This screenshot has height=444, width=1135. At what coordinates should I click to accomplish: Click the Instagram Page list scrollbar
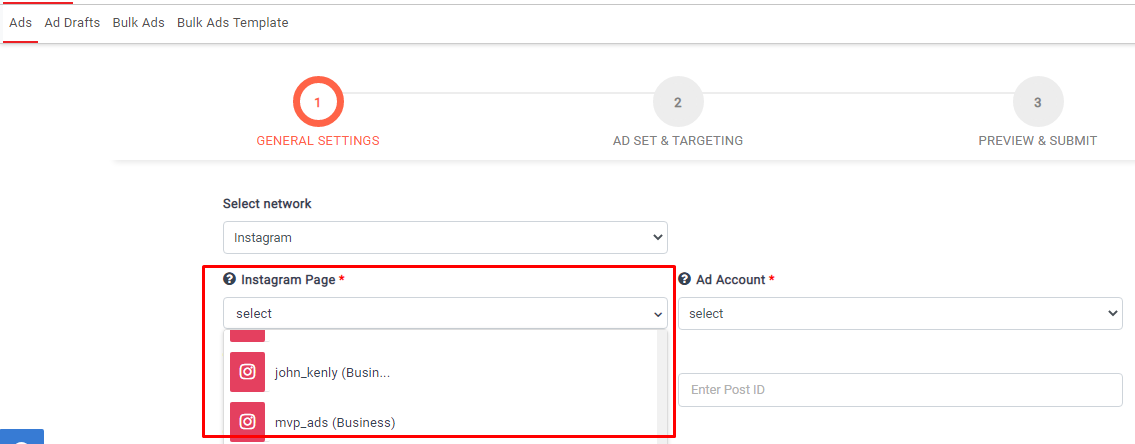click(x=661, y=385)
